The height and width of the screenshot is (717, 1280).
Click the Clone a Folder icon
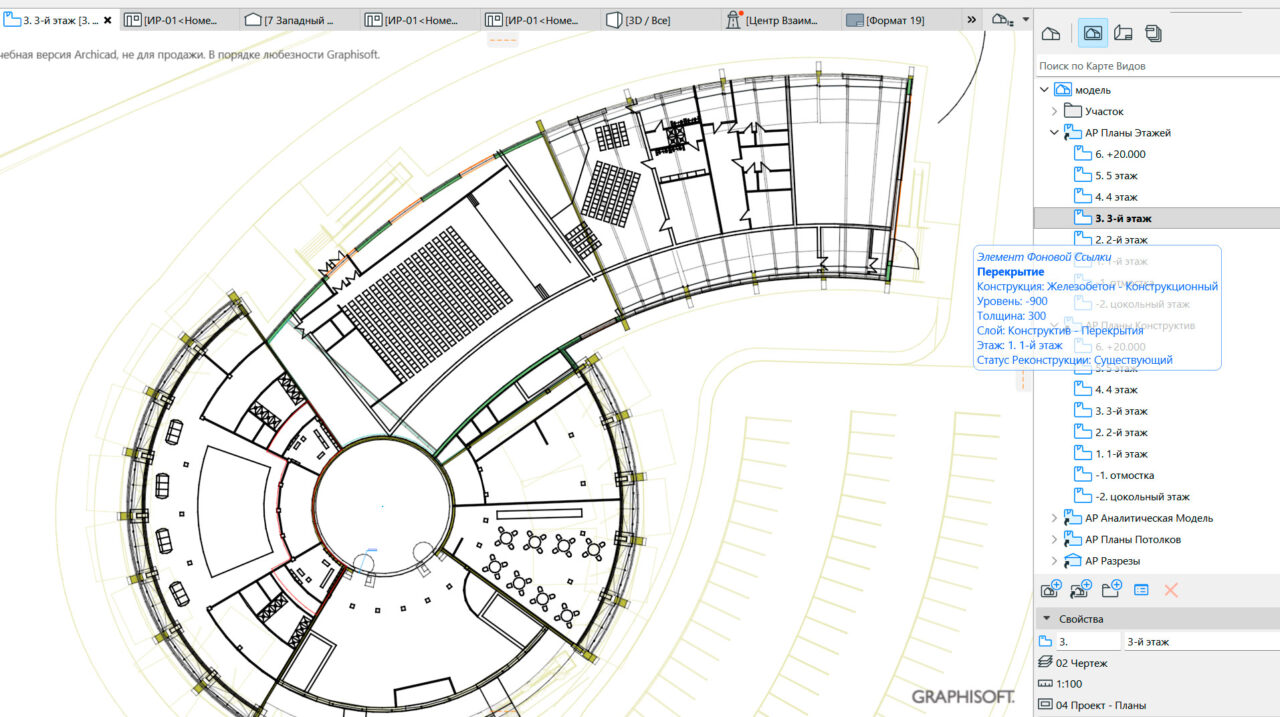click(x=1080, y=590)
